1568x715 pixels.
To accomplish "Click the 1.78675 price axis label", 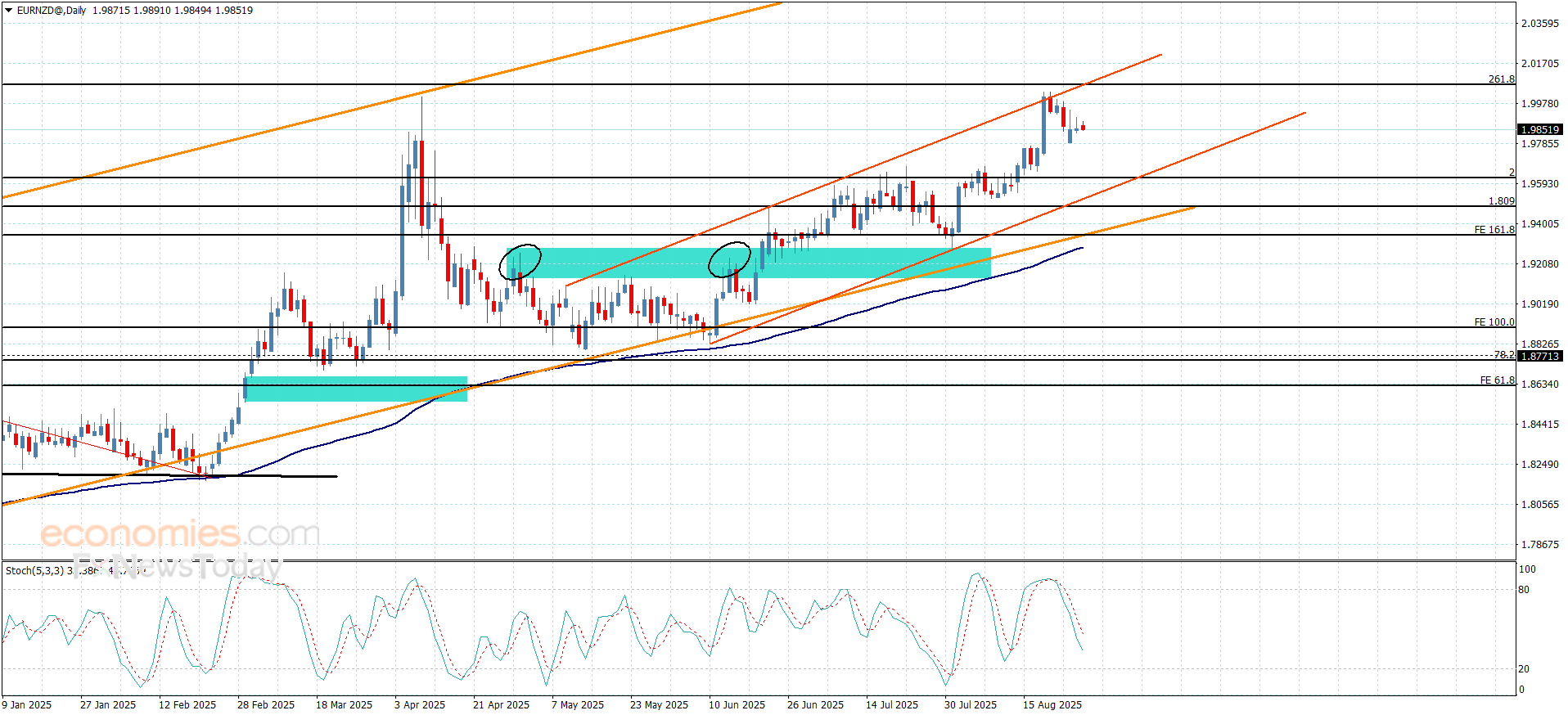I will [1540, 544].
